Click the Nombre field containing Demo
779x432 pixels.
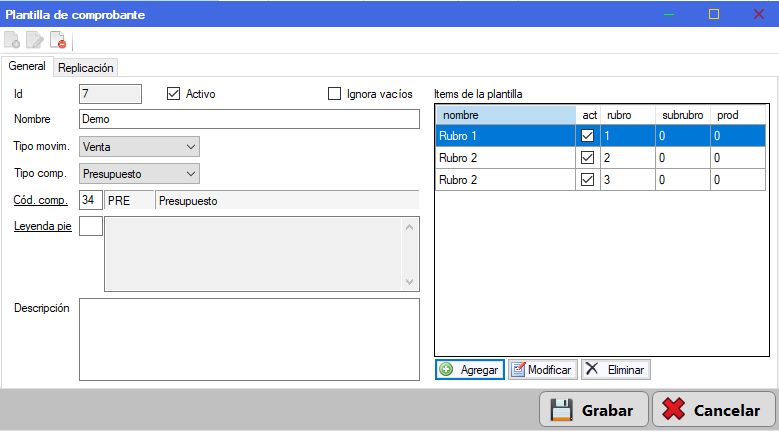249,119
